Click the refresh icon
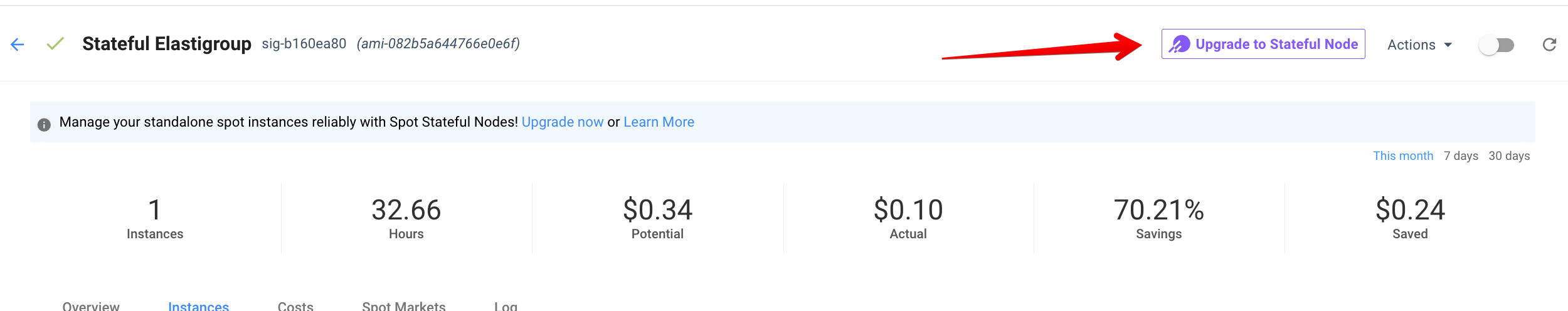This screenshot has width=1568, height=311. point(1549,45)
